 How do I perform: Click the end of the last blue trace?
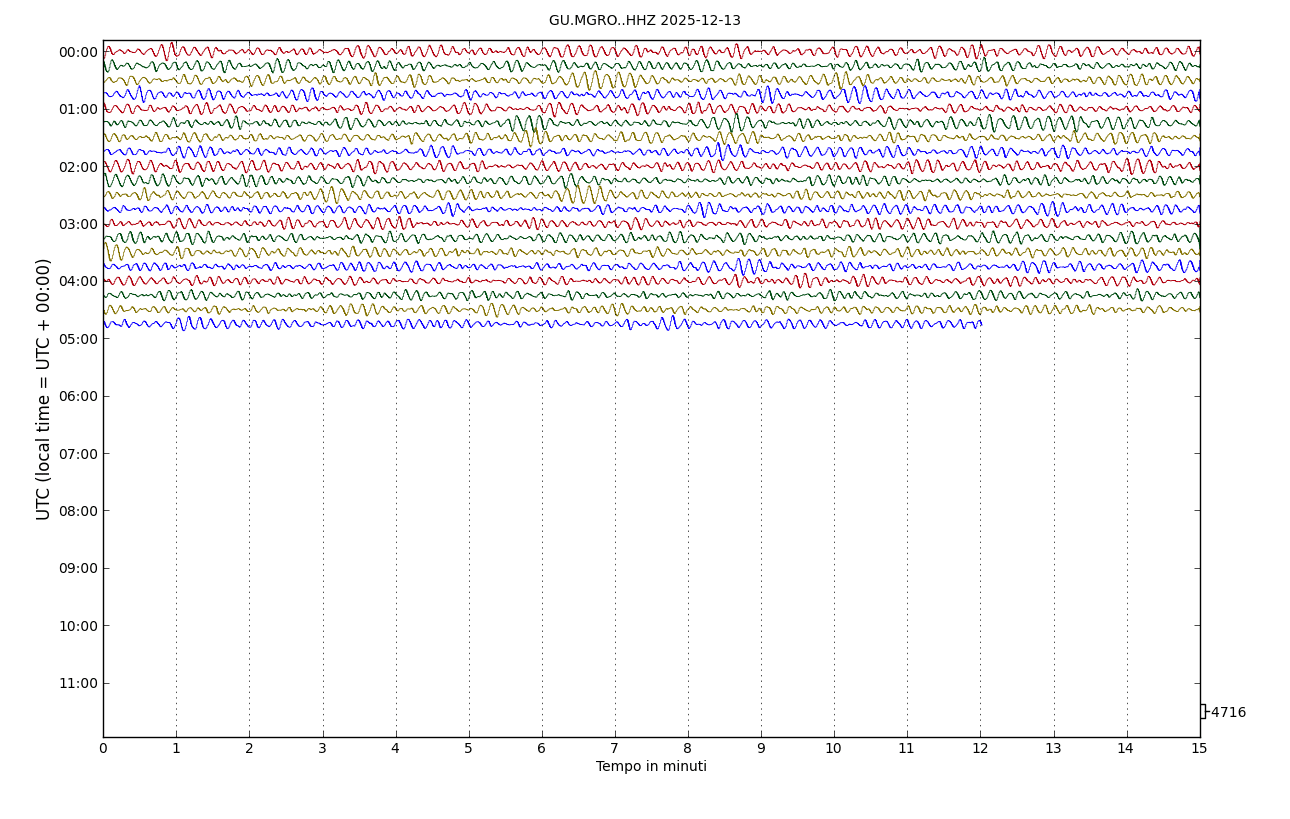[980, 324]
